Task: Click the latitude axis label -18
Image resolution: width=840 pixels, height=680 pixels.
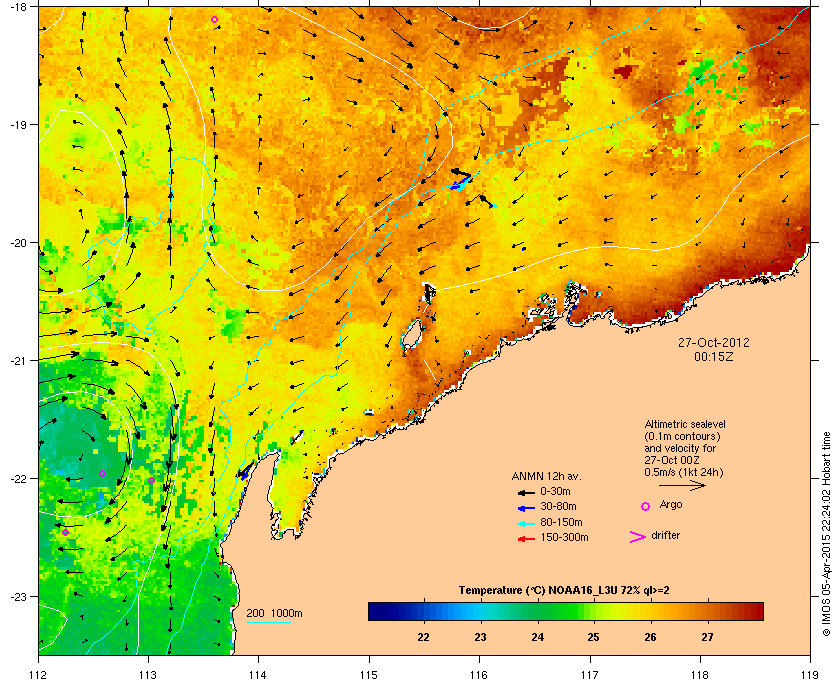Action: (17, 6)
